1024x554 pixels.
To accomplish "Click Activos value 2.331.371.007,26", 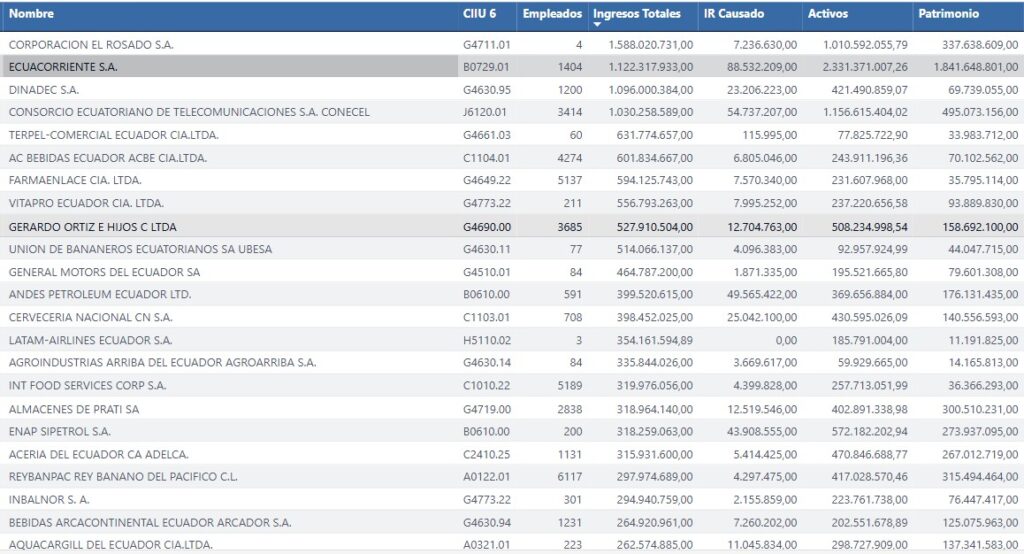I will pos(865,67).
